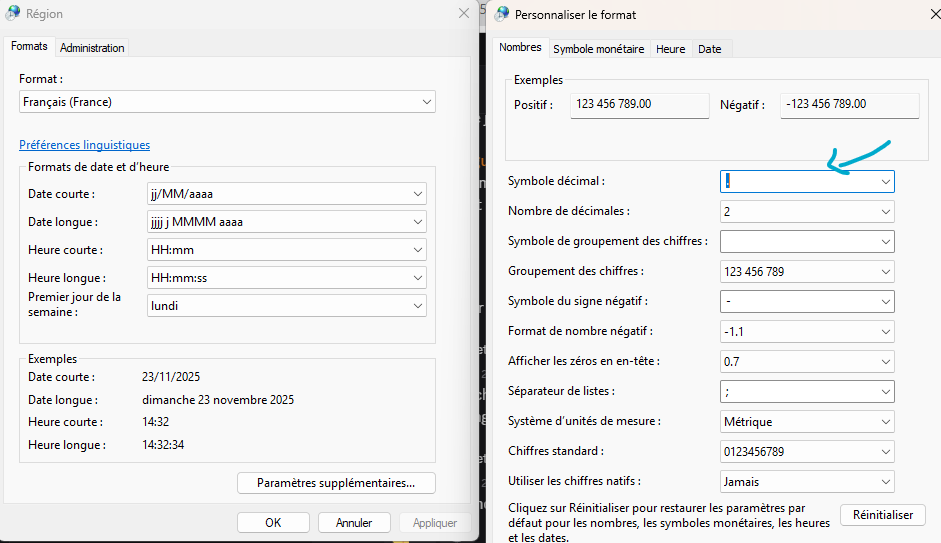Click the example dimanche 23 novembre 2025
The height and width of the screenshot is (543, 941).
218,400
